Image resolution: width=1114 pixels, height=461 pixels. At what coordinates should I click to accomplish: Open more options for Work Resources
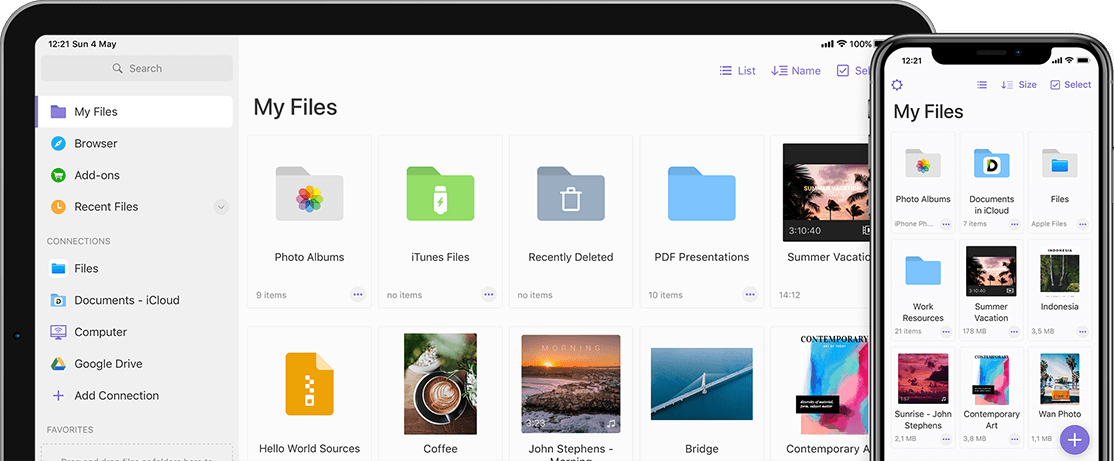click(946, 332)
